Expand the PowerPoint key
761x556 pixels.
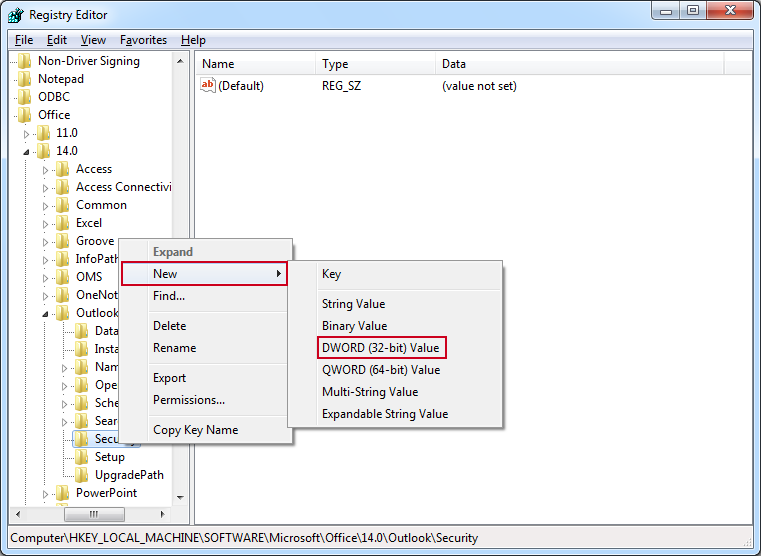(x=45, y=494)
